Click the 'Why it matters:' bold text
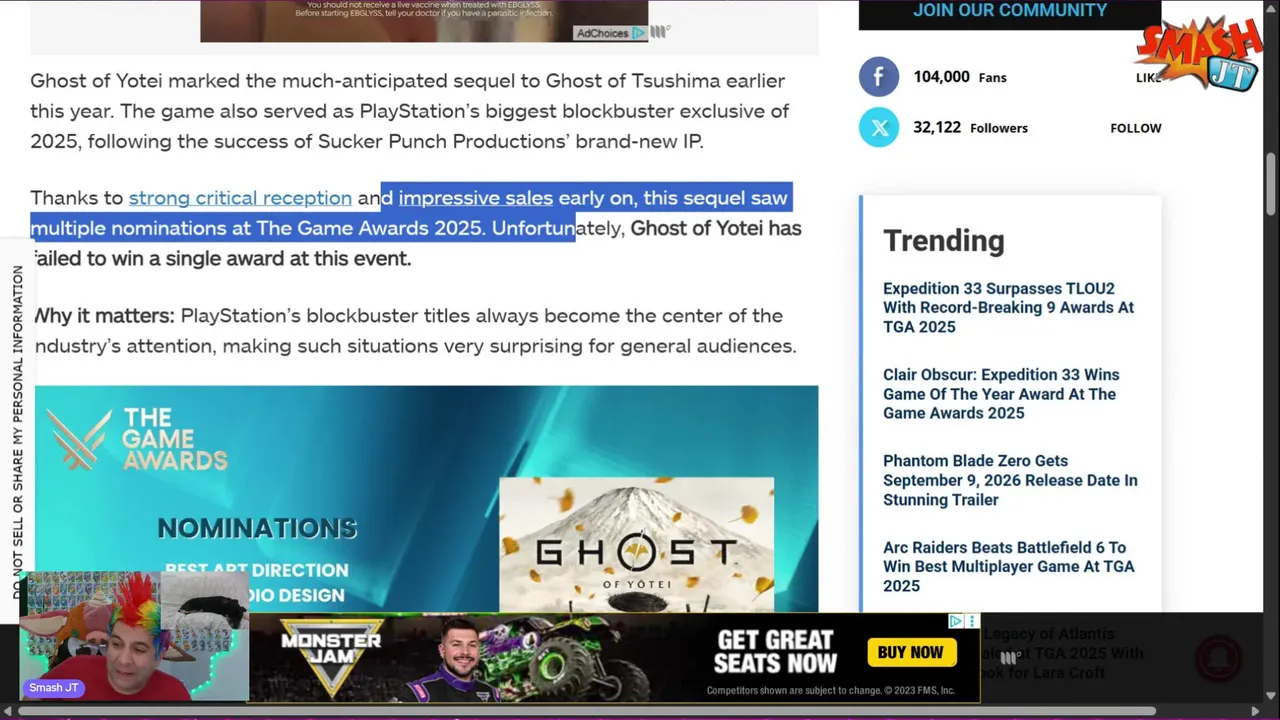Viewport: 1280px width, 720px height. 104,316
